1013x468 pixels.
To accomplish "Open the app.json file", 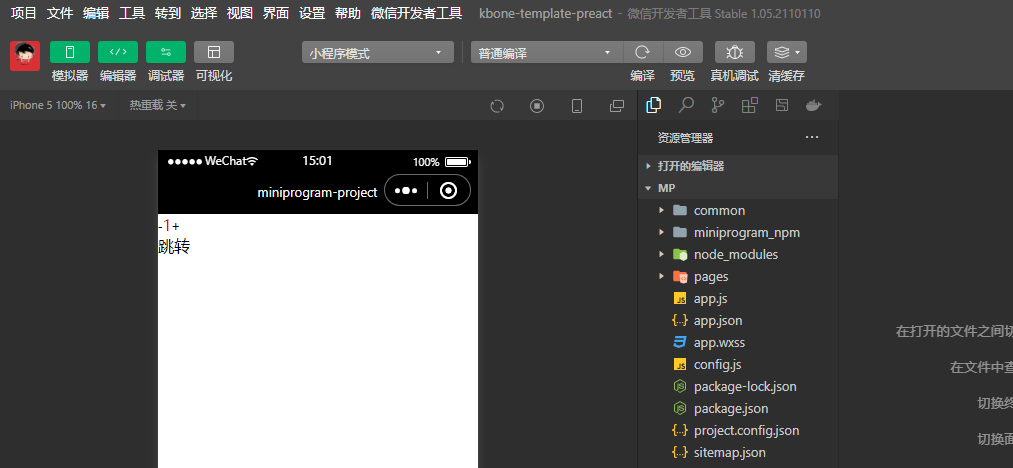I will pyautogui.click(x=738, y=321).
